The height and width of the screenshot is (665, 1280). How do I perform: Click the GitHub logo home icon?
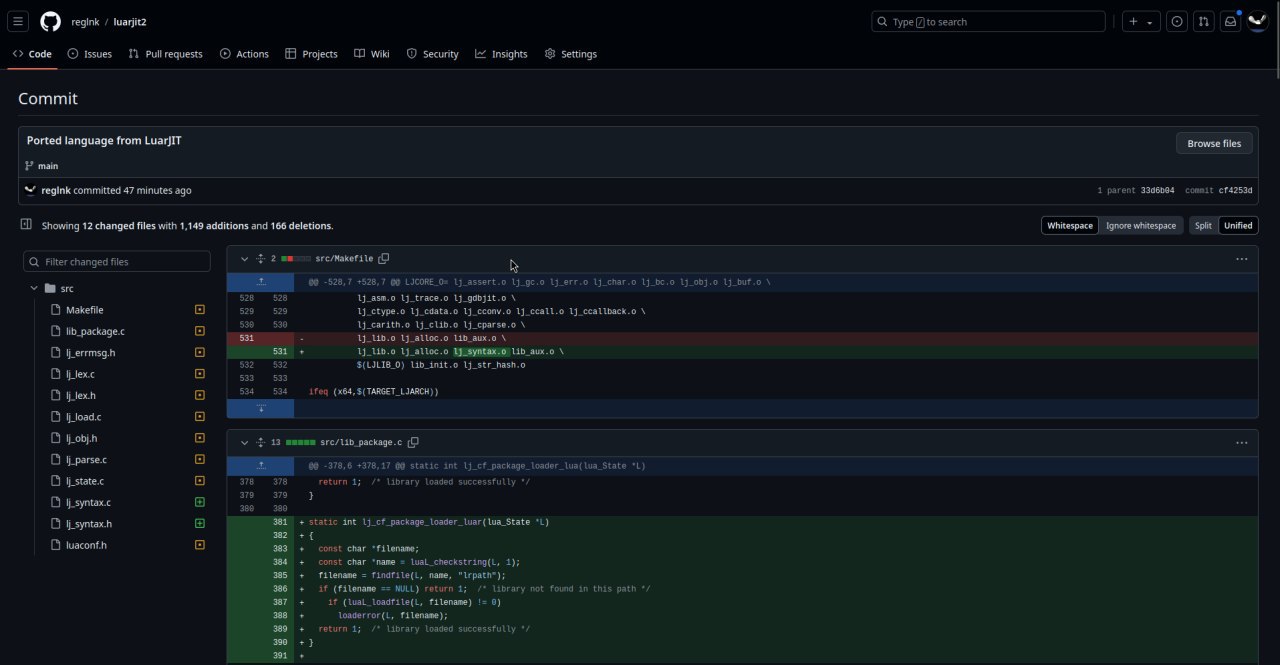[50, 22]
